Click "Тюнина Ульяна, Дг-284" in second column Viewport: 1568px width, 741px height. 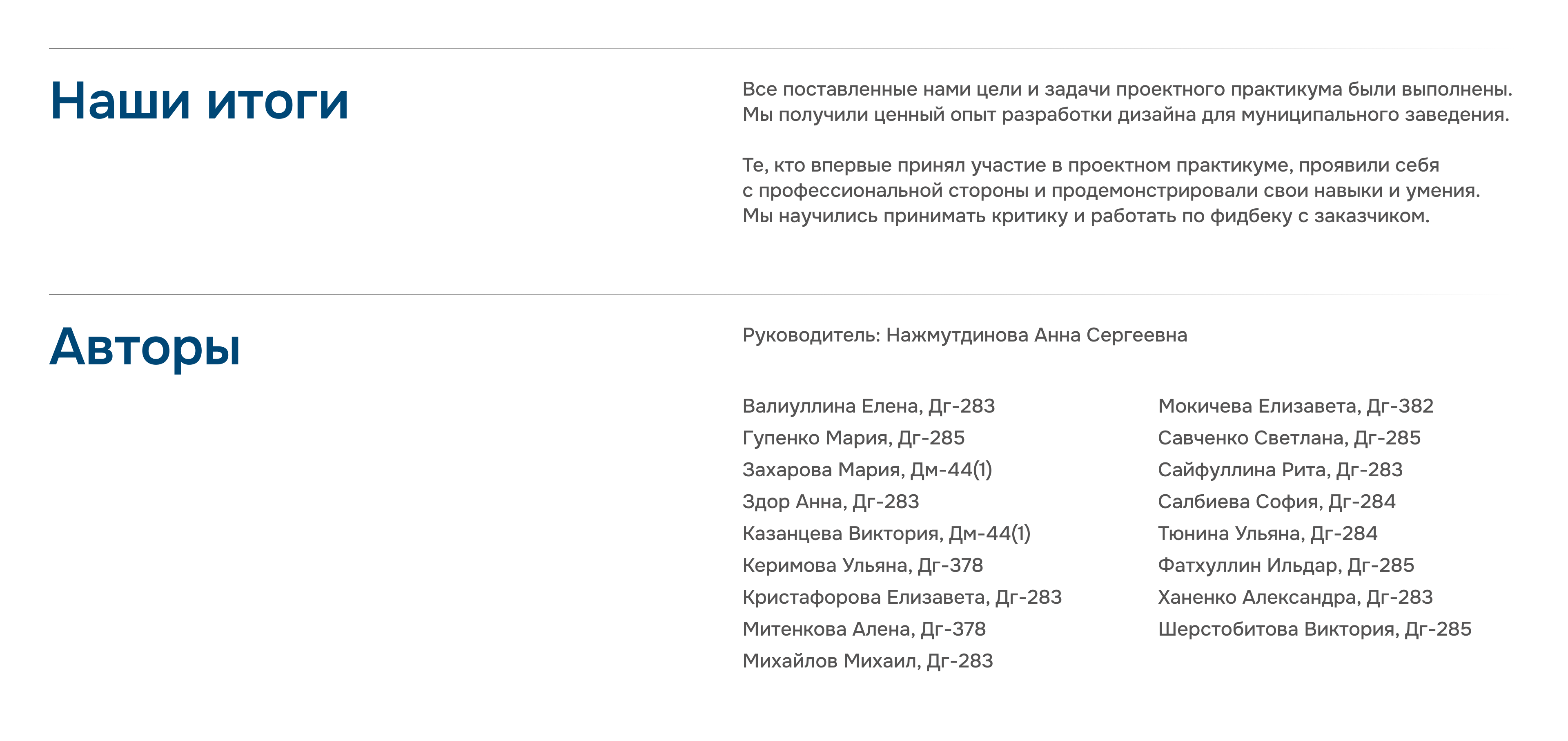click(1267, 533)
